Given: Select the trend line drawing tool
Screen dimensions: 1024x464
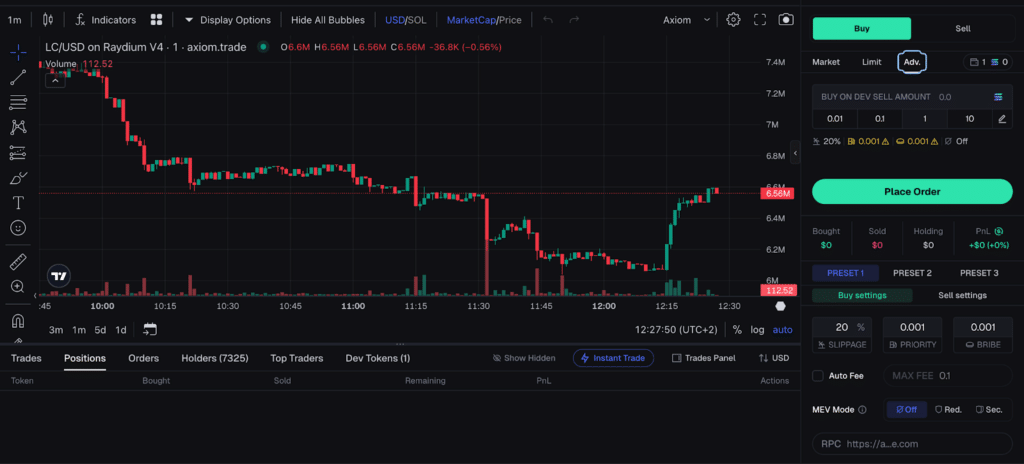Looking at the screenshot, I should click(x=18, y=78).
